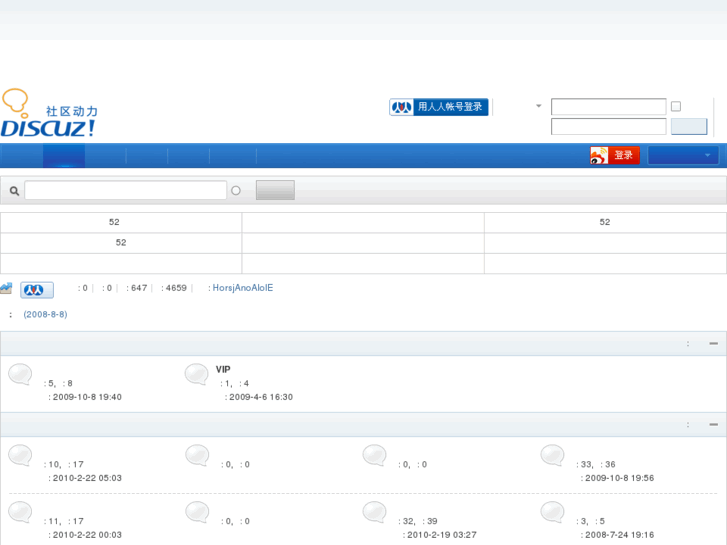Click the magnifier search icon
This screenshot has width=727, height=545.
[x=14, y=191]
